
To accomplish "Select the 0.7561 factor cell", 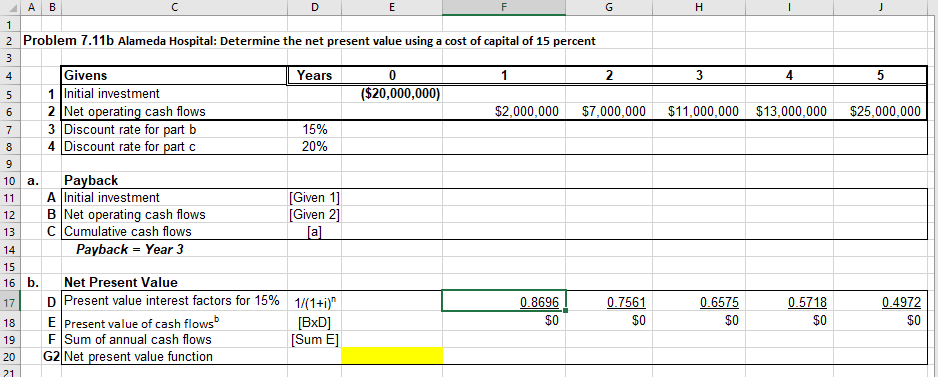I will [x=608, y=302].
